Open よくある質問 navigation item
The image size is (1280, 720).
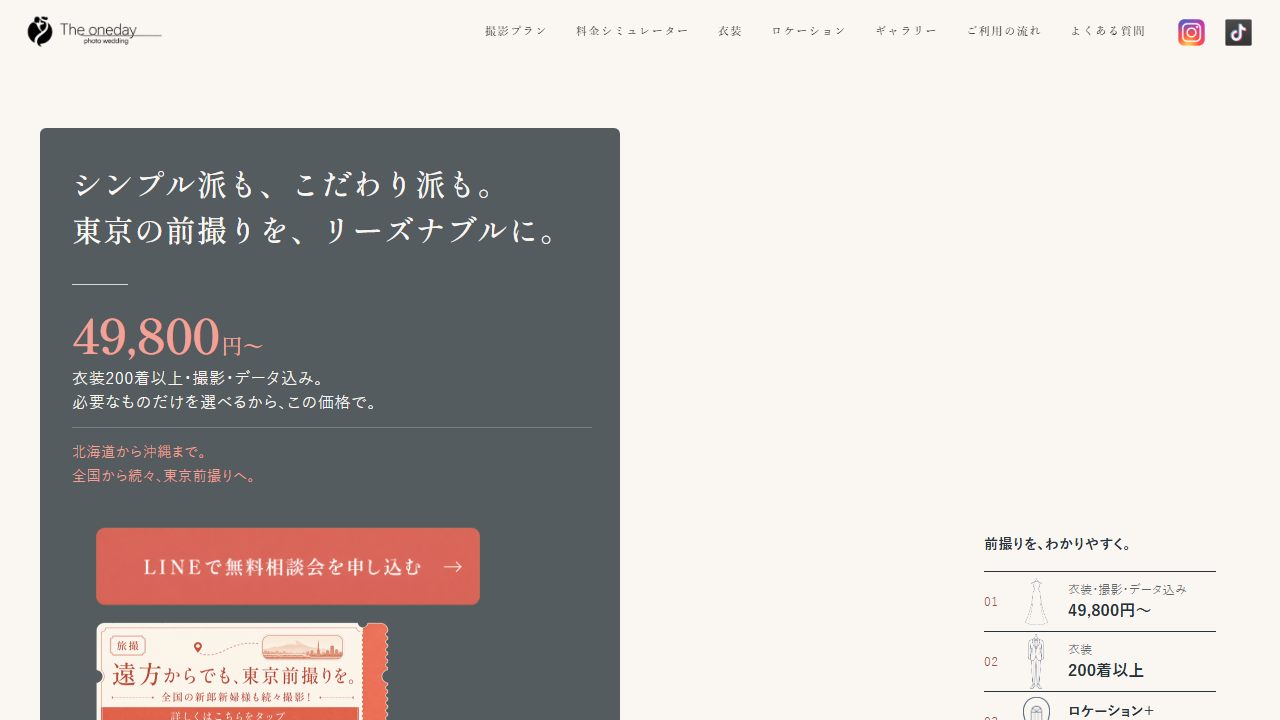(1108, 31)
